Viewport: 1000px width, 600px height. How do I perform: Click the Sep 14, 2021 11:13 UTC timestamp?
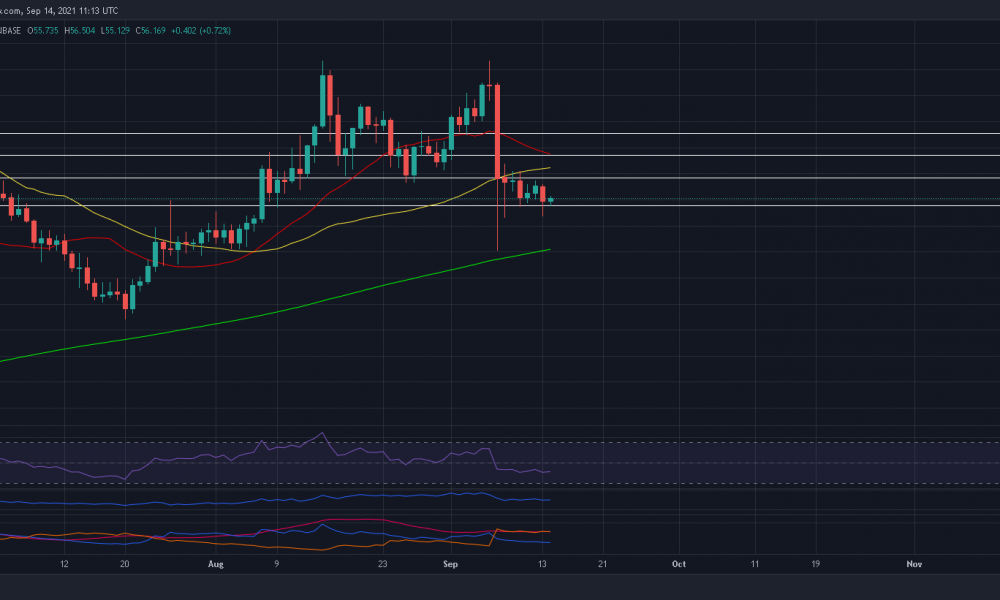point(72,11)
